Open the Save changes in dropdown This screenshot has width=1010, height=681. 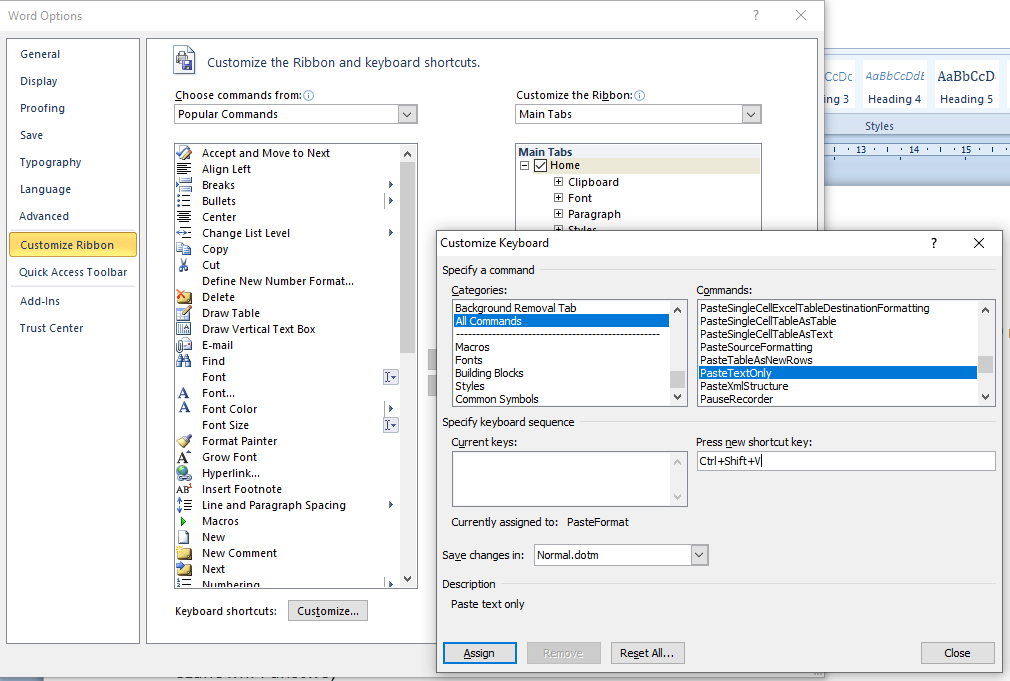(x=699, y=555)
